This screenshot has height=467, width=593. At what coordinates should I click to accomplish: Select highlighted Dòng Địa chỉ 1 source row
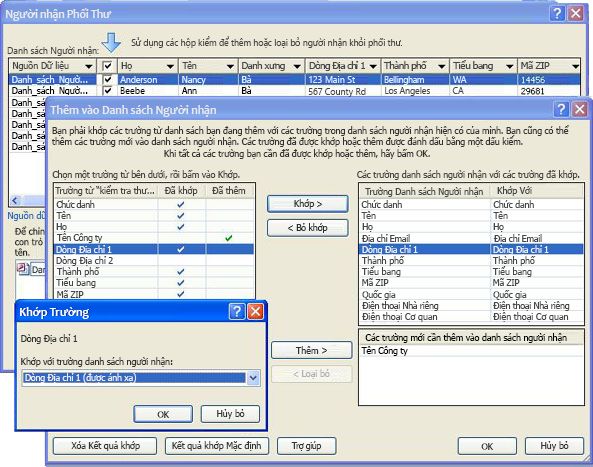point(154,249)
